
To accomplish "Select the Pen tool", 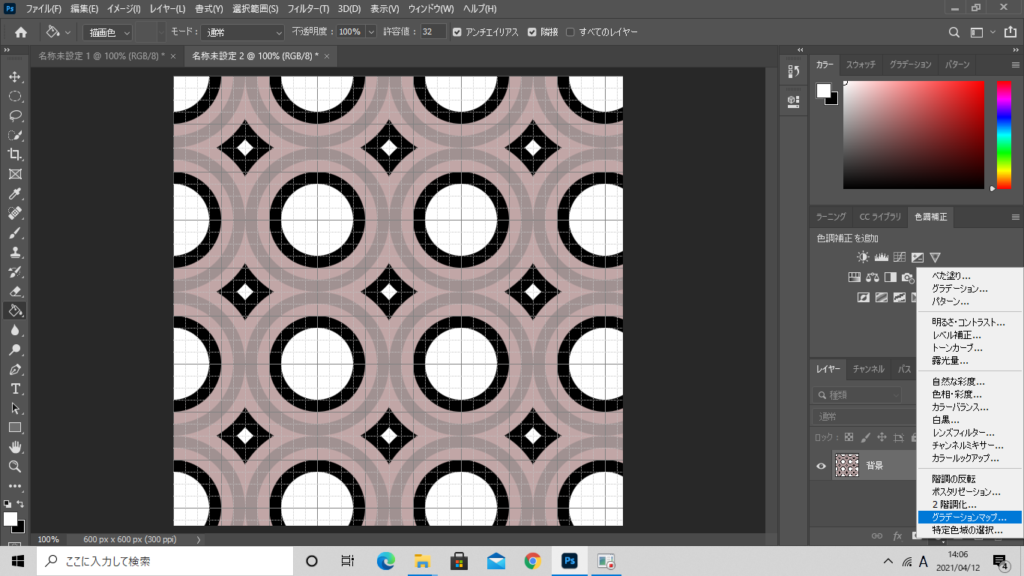I will point(15,370).
